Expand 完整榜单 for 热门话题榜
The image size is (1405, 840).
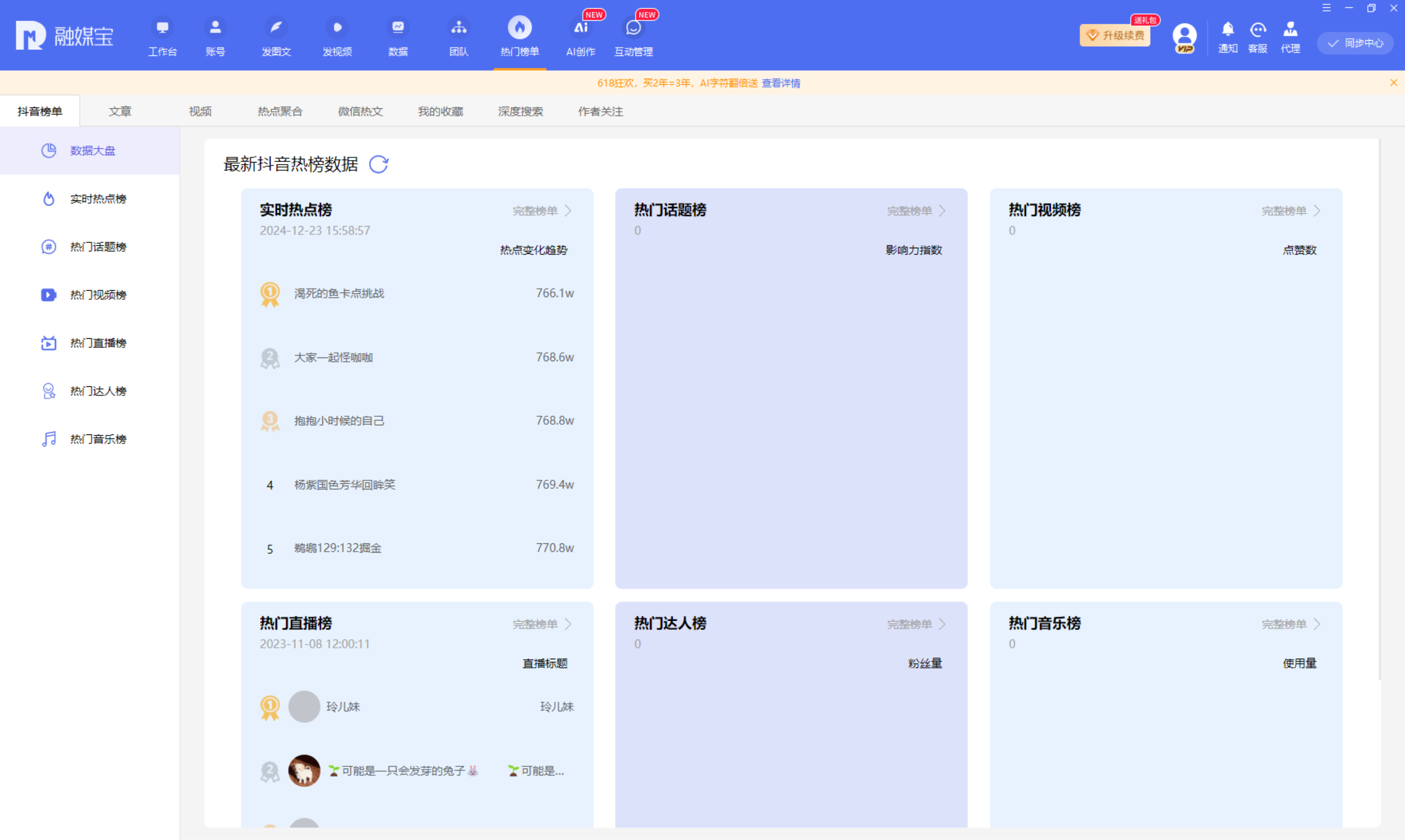[x=917, y=211]
